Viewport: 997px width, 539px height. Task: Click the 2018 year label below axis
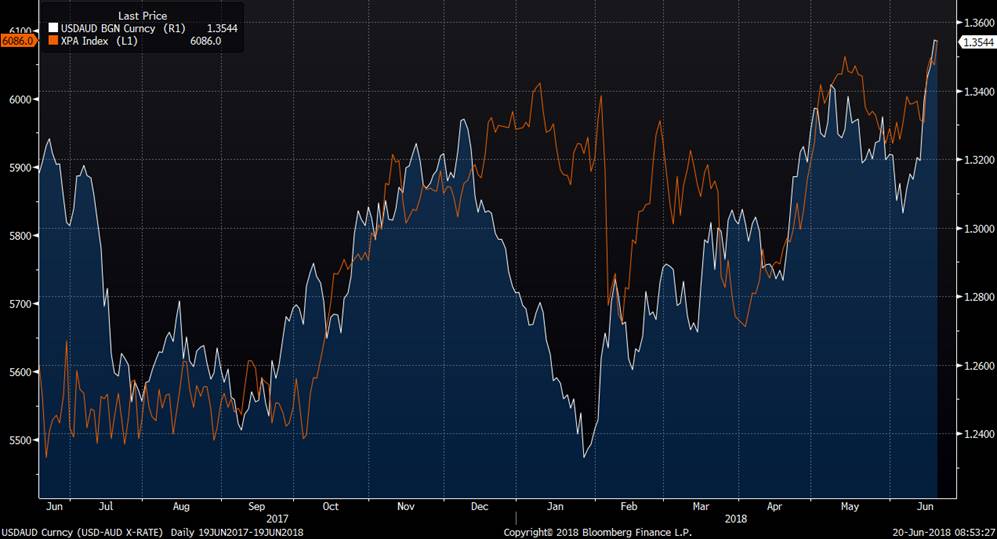coord(737,519)
